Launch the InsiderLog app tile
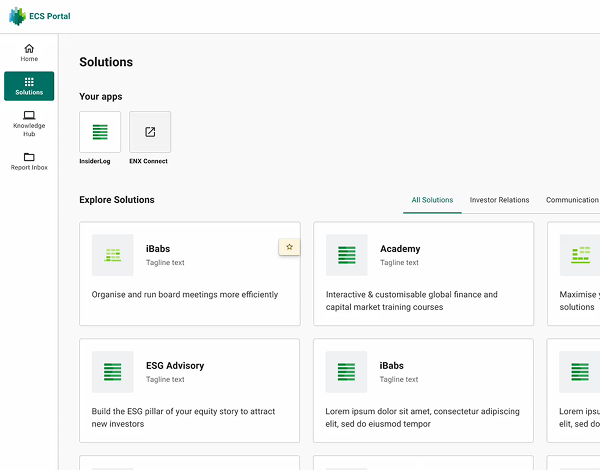Image resolution: width=600 pixels, height=470 pixels. [x=100, y=132]
